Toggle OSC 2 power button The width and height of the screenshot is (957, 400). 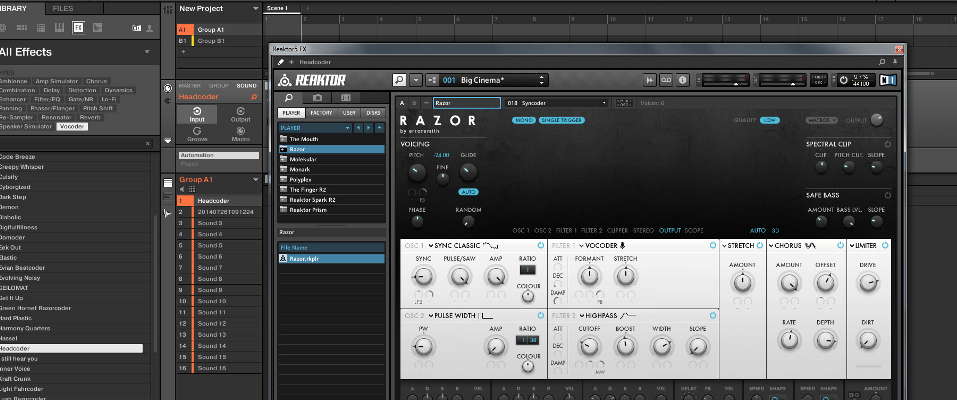[541, 316]
